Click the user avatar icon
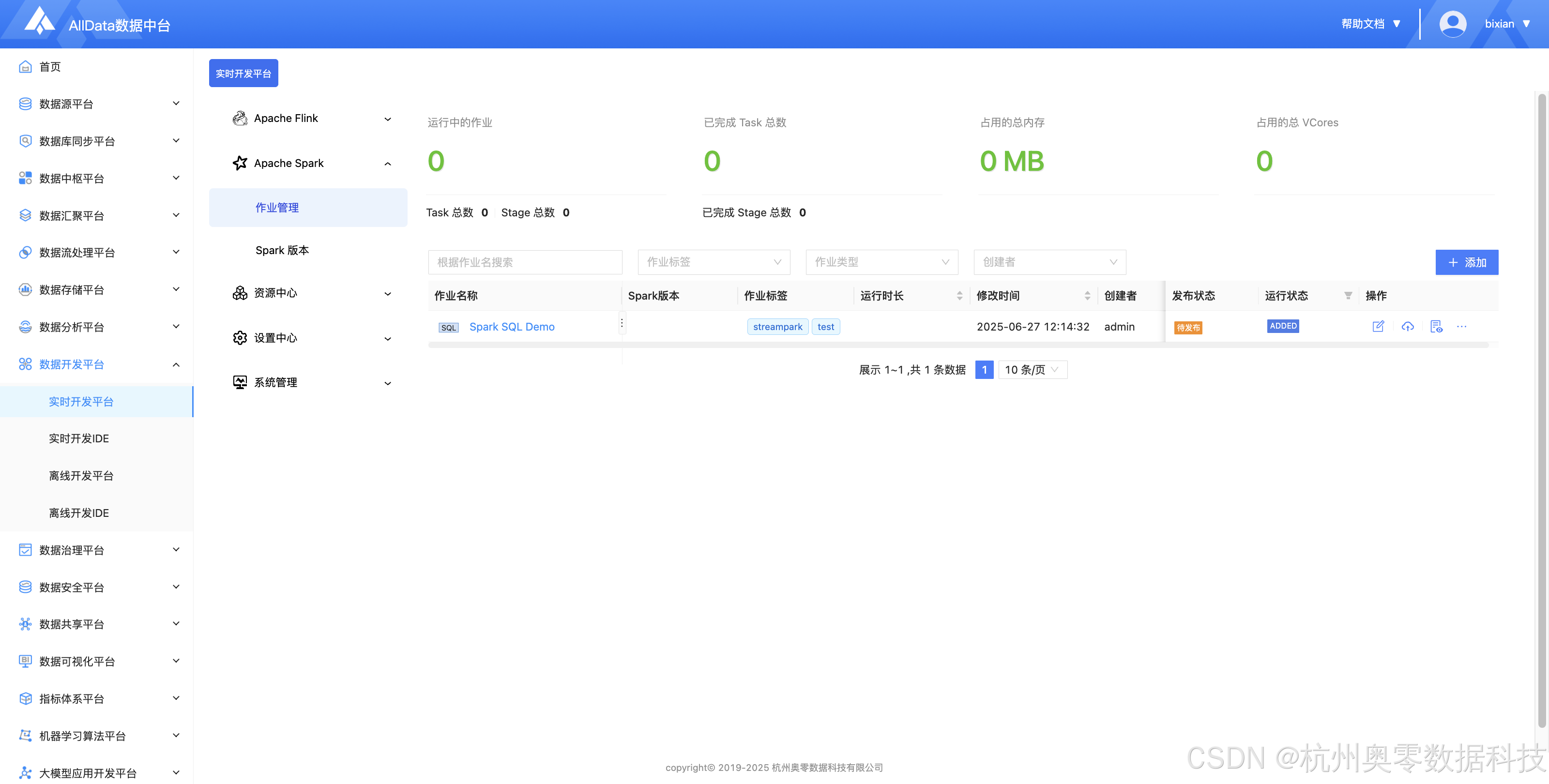Image resolution: width=1549 pixels, height=784 pixels. click(x=1452, y=24)
